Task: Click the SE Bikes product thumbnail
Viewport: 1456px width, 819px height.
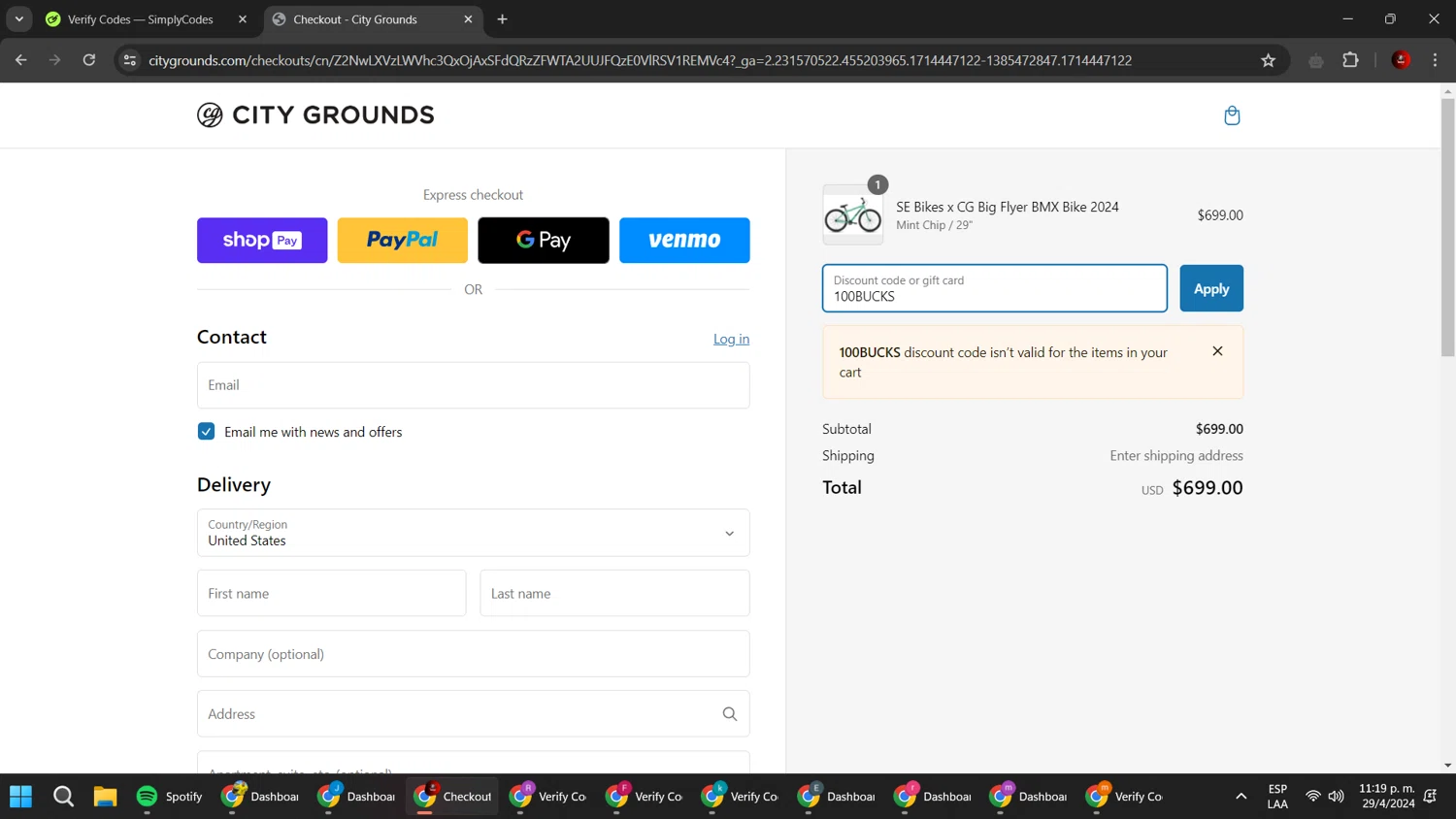Action: point(853,214)
